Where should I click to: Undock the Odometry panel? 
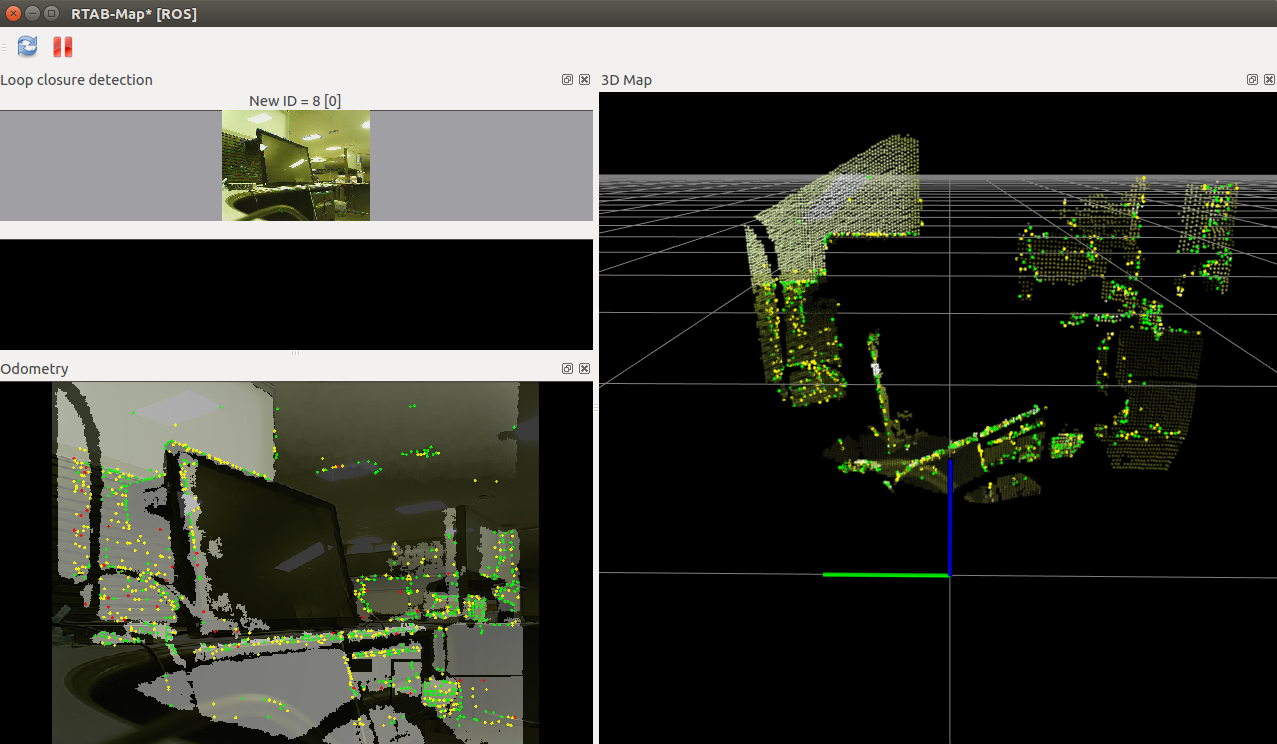pyautogui.click(x=567, y=369)
